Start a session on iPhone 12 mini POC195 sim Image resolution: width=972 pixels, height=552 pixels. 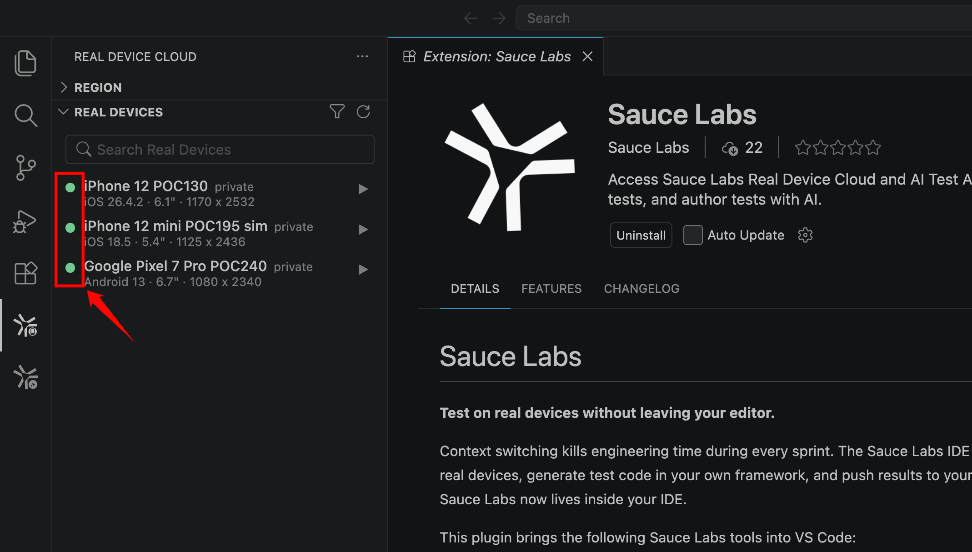[363, 229]
